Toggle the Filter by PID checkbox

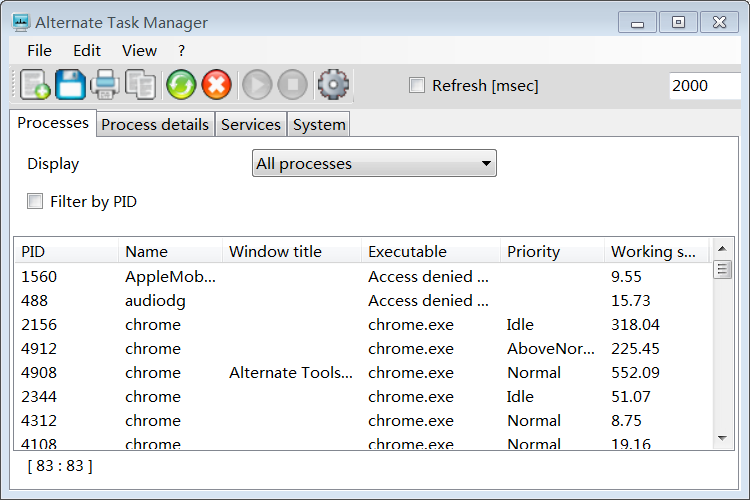35,201
